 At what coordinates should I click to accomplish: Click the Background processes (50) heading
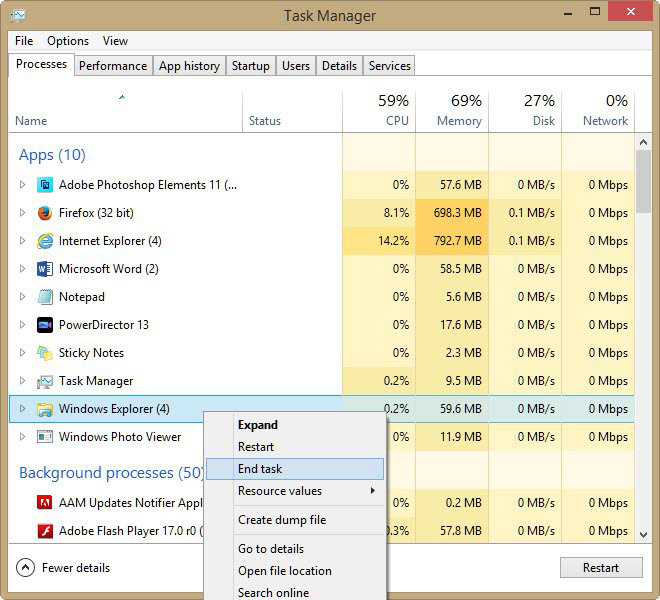tap(112, 473)
